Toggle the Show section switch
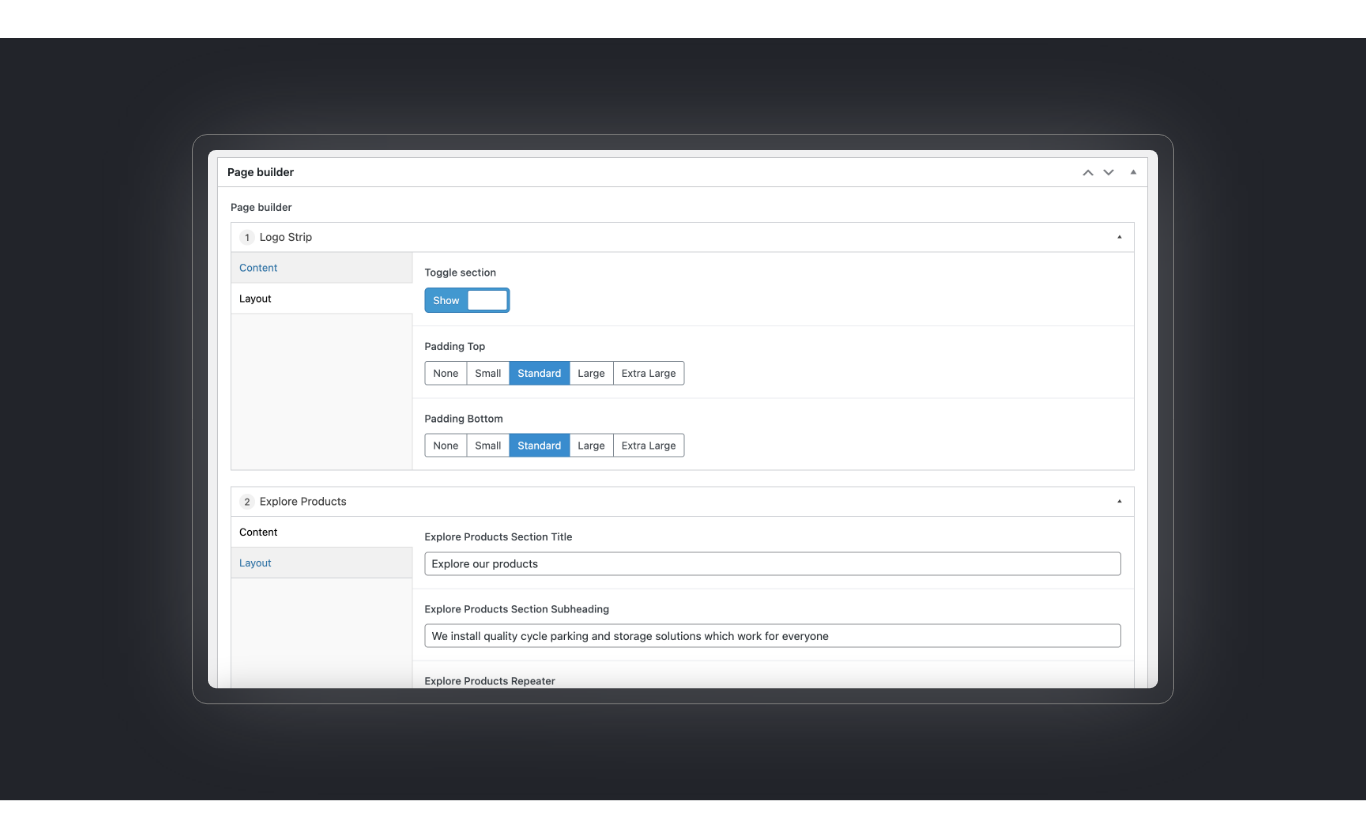This screenshot has width=1366, height=839. (467, 300)
